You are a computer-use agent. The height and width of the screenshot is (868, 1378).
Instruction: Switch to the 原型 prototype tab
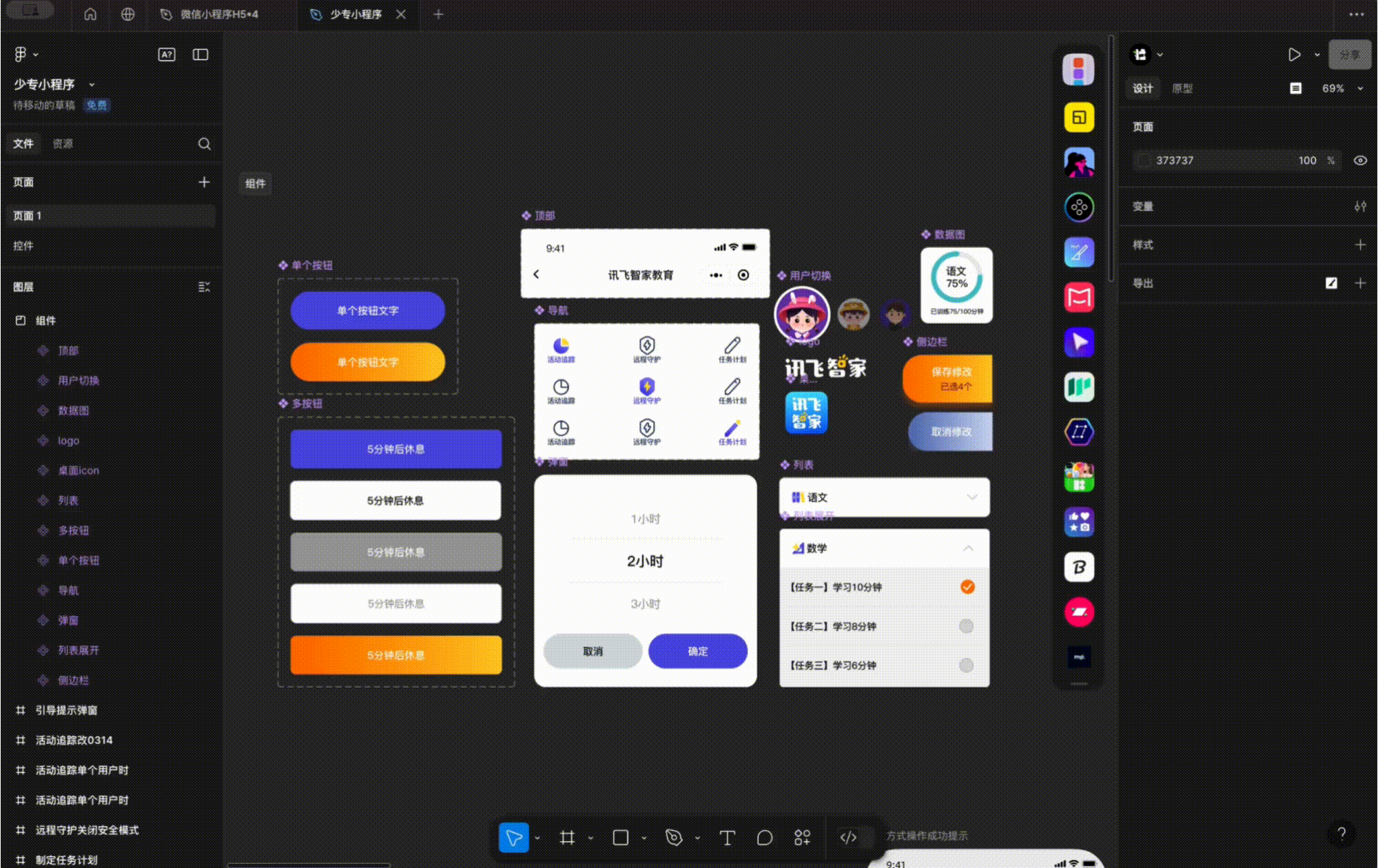(x=1182, y=88)
